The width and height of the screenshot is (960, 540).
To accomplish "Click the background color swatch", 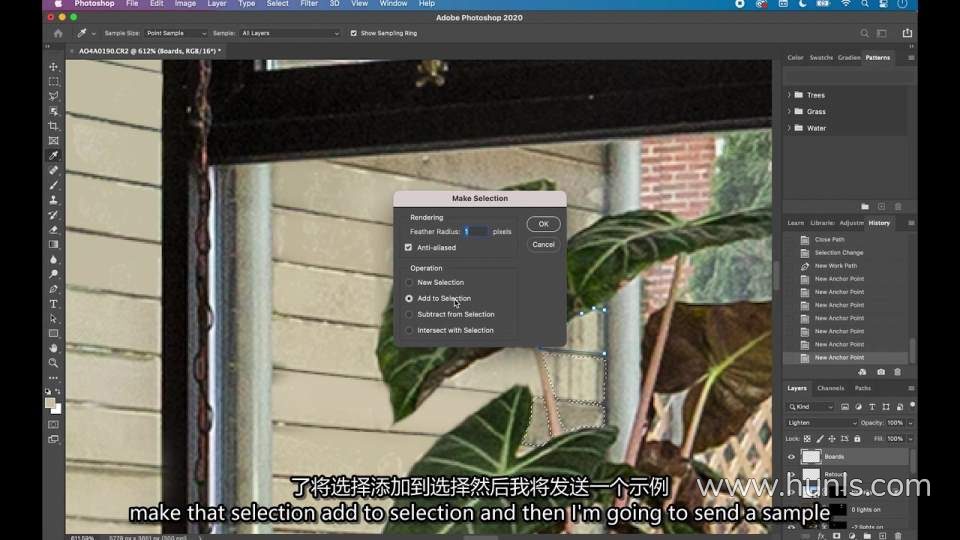I will (57, 410).
